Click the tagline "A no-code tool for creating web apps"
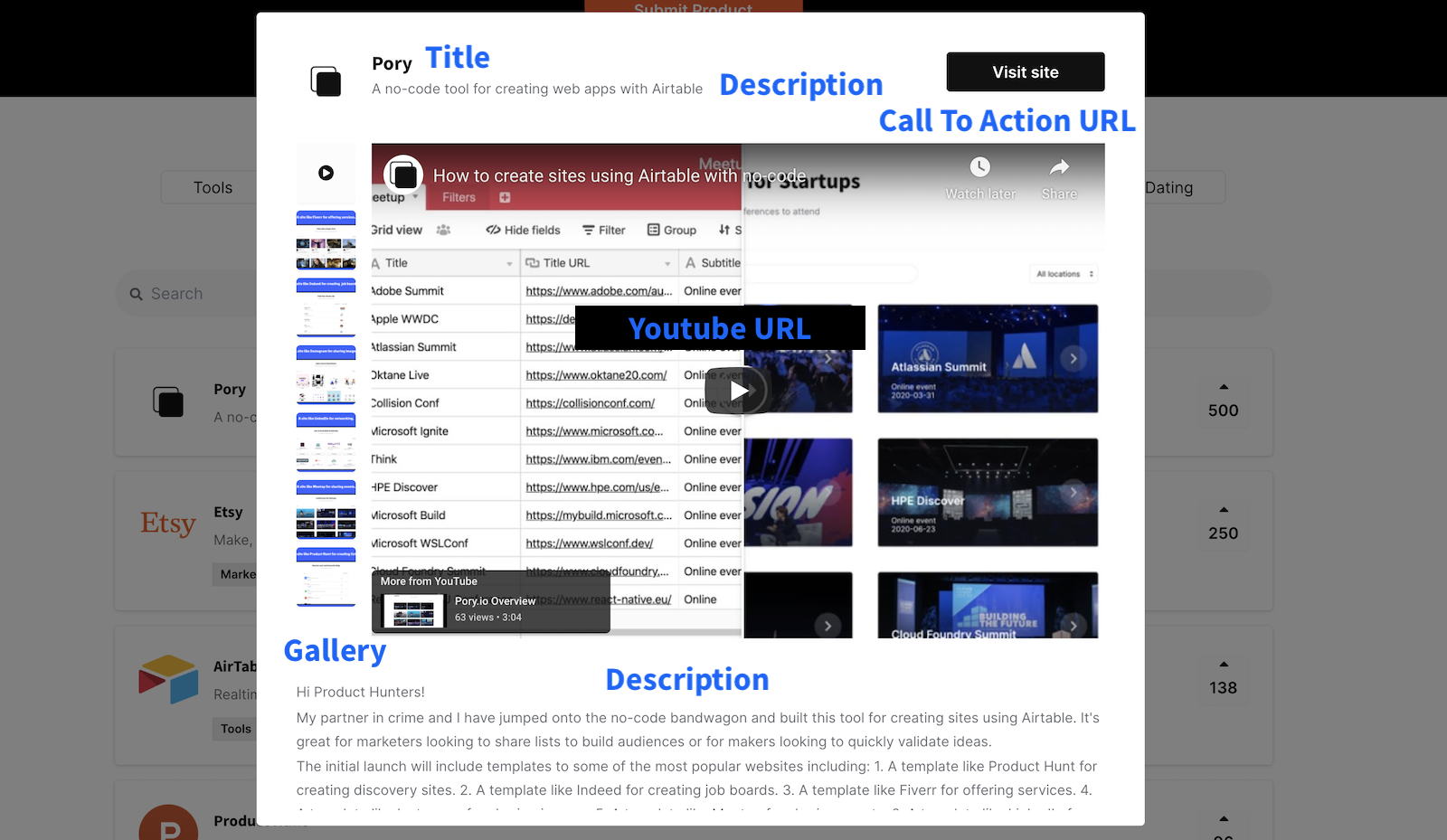Screen dimensions: 1447x840 (x=537, y=89)
